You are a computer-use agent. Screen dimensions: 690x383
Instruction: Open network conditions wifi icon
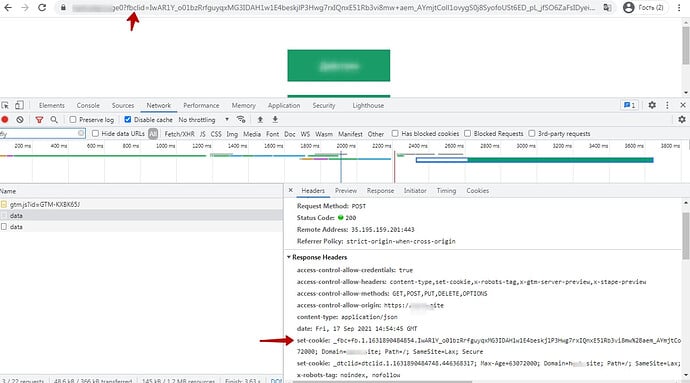pos(241,119)
